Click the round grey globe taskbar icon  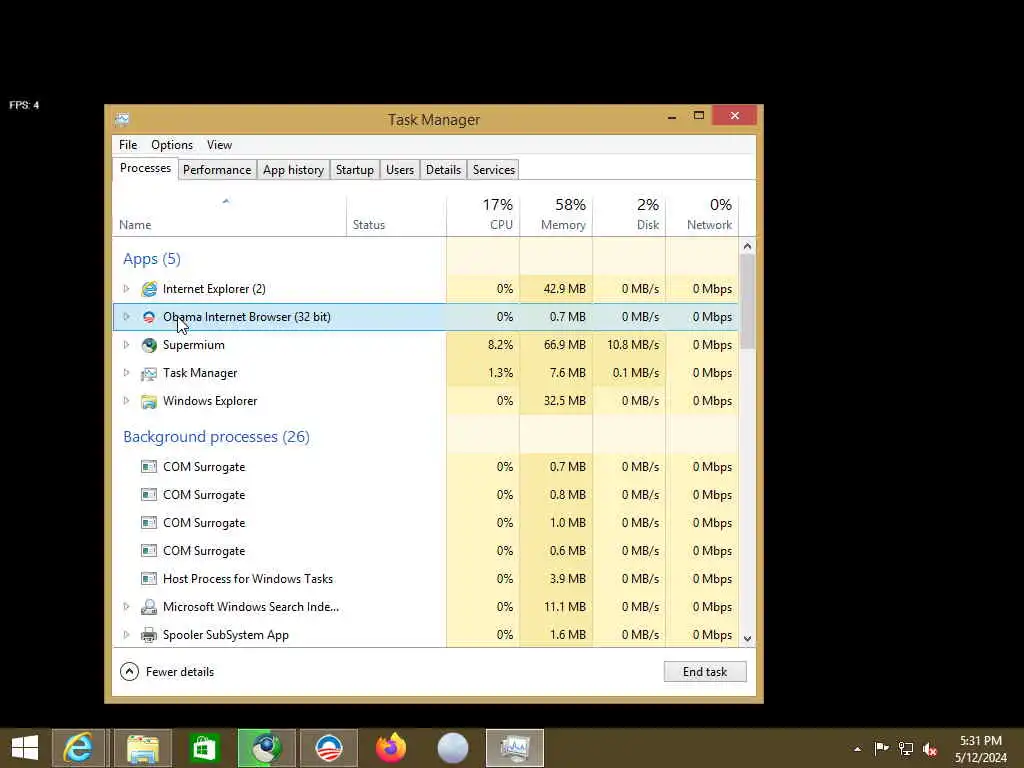(453, 748)
